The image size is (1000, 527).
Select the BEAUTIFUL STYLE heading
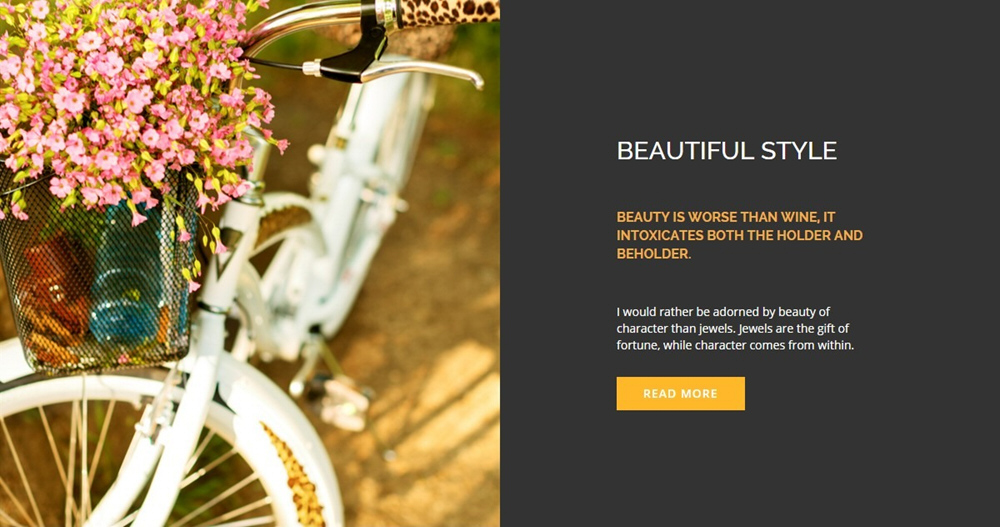click(x=726, y=151)
